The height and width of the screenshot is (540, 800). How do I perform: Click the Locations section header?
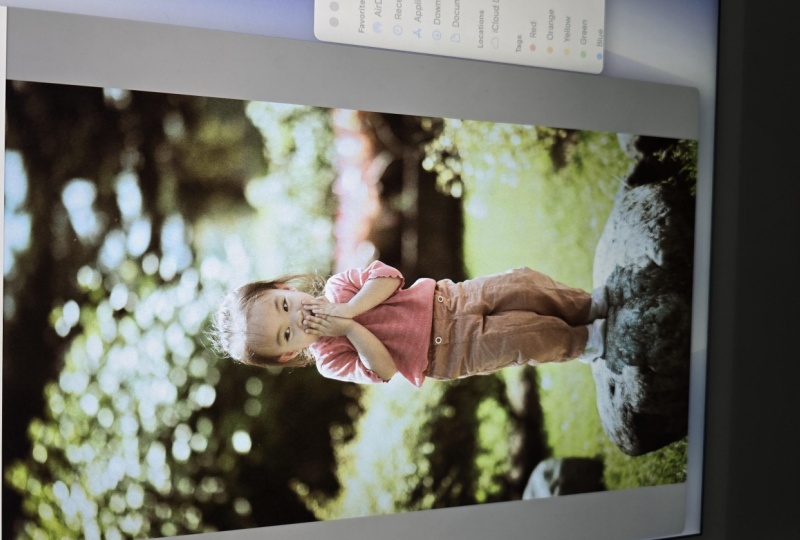click(x=480, y=30)
